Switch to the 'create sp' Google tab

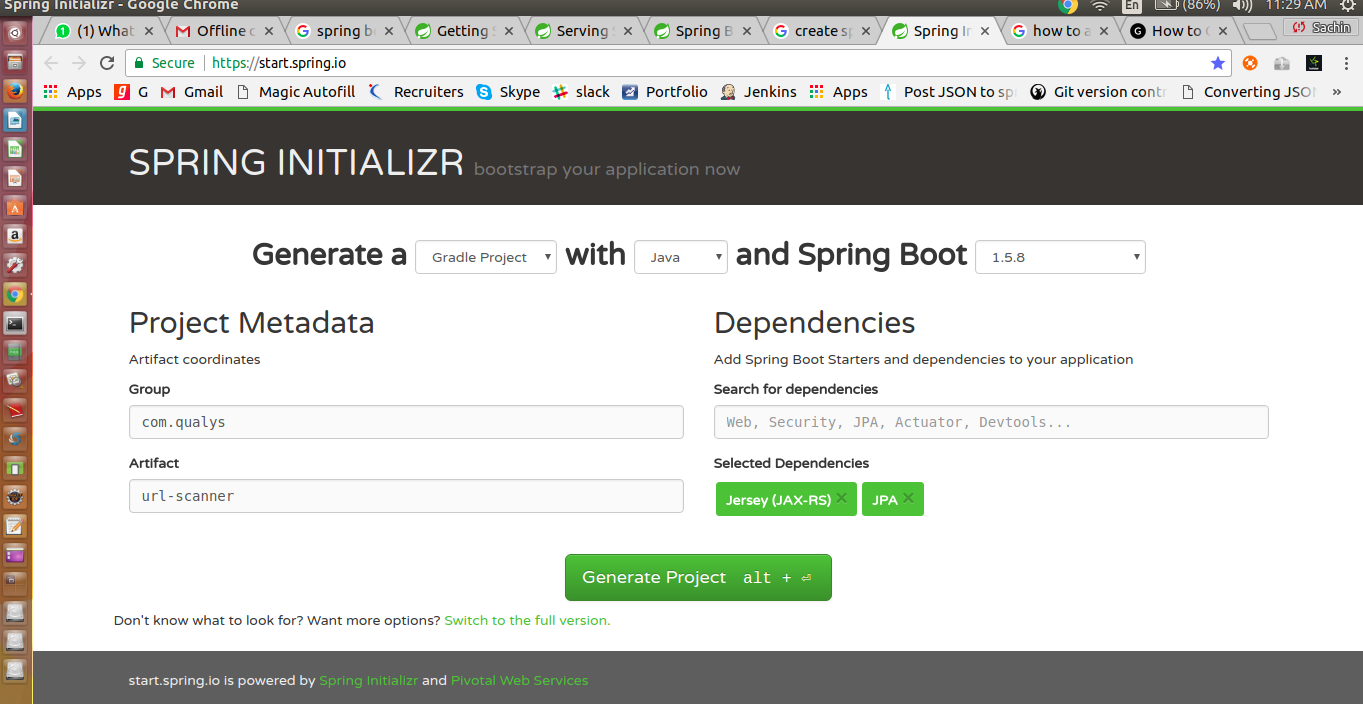pos(820,31)
